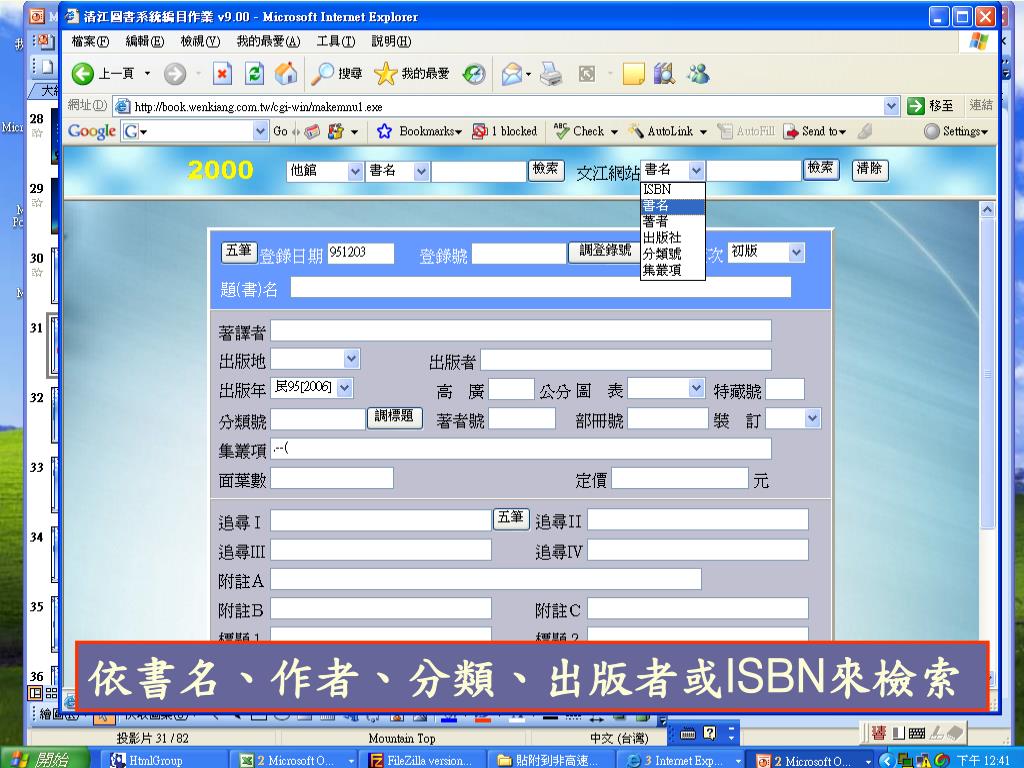Image resolution: width=1024 pixels, height=768 pixels.
Task: Open the 編輯(E) menu
Action: click(144, 42)
